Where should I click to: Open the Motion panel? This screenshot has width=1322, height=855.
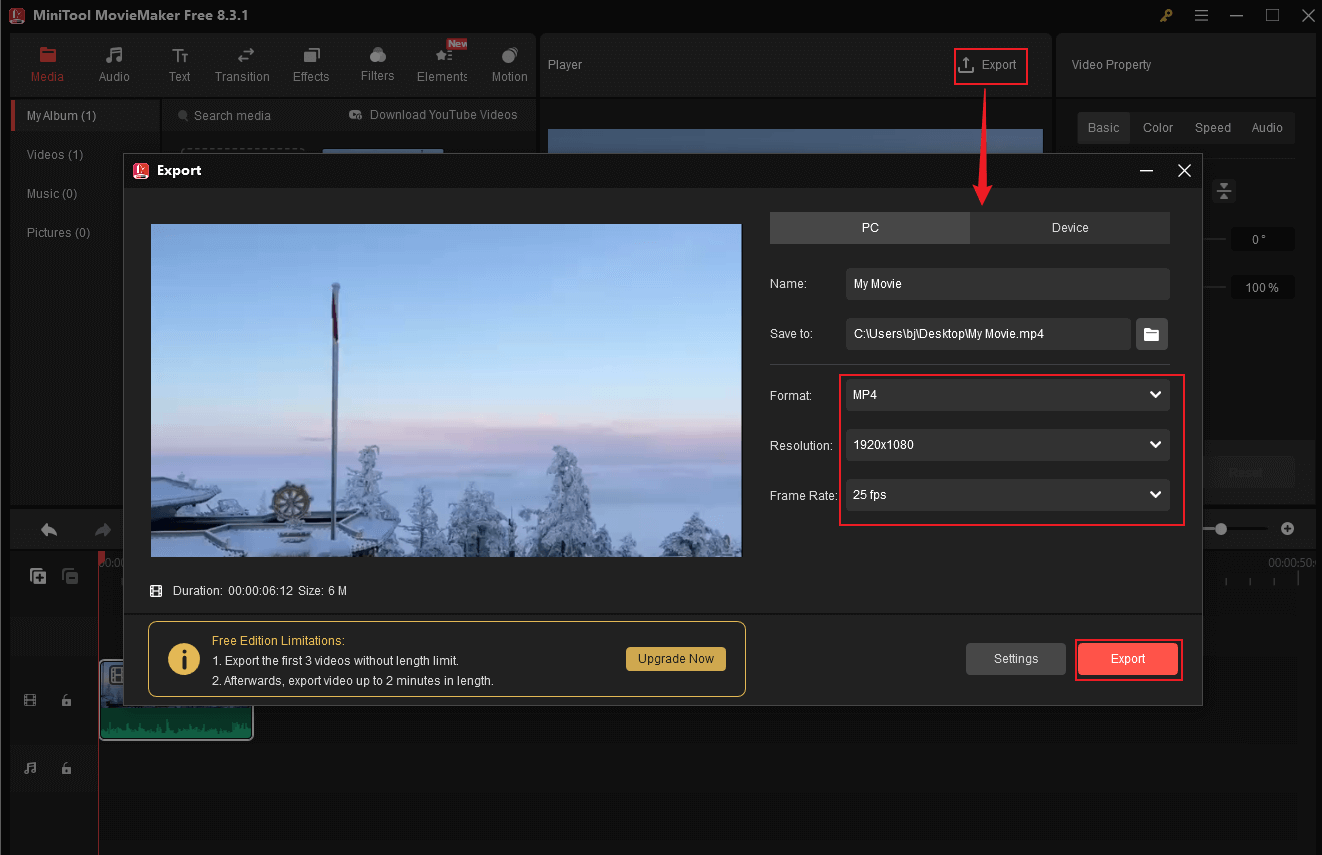pyautogui.click(x=509, y=64)
